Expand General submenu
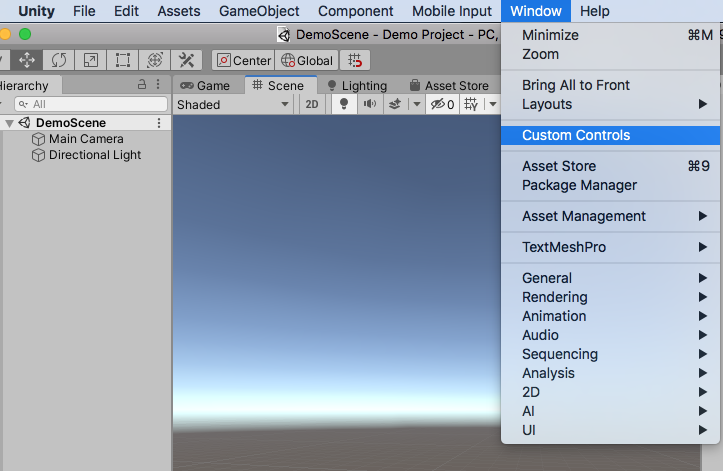Screen dimensions: 723x471 610,278
